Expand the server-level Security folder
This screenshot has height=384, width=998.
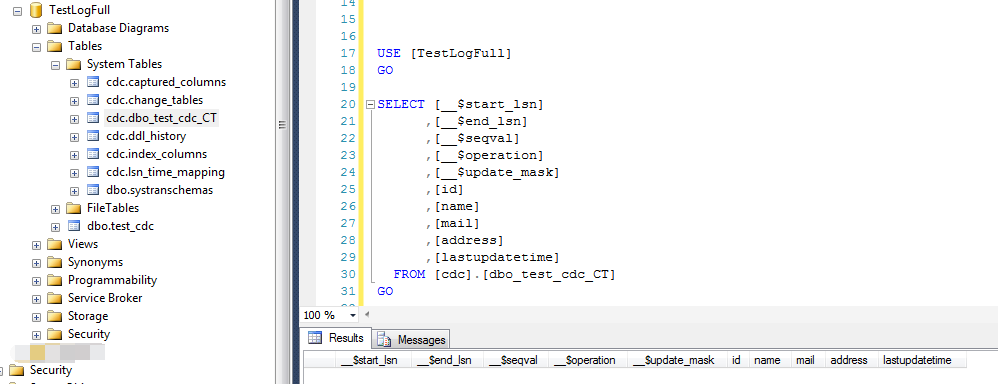[2, 371]
